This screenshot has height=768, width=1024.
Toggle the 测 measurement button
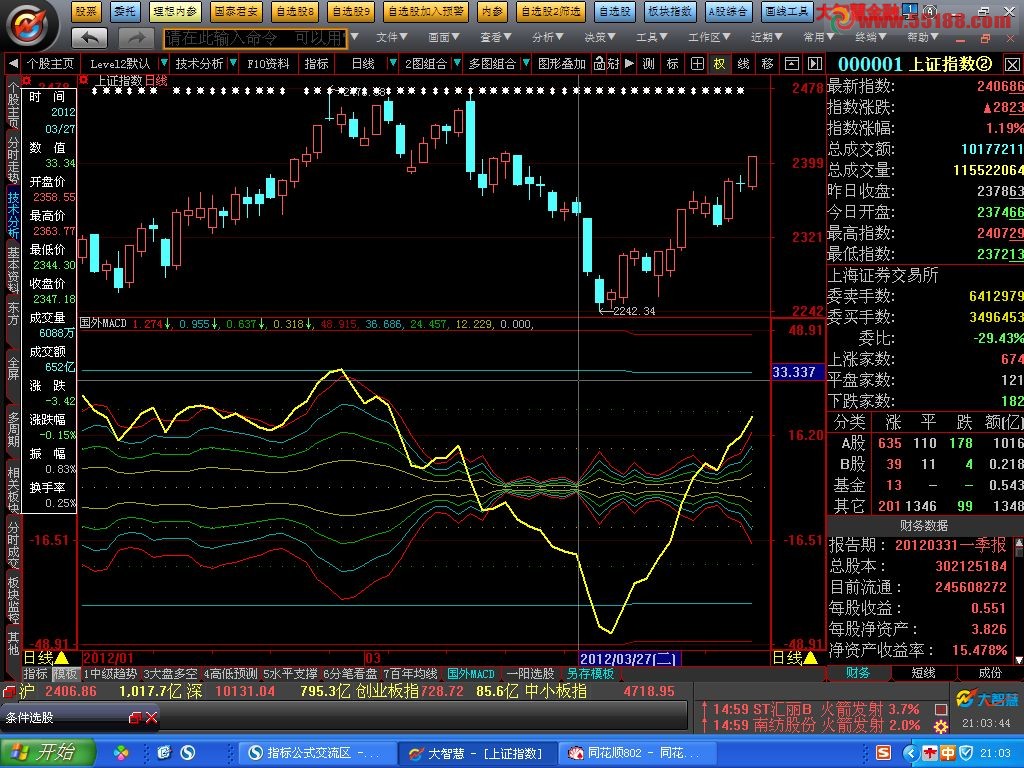(x=648, y=63)
